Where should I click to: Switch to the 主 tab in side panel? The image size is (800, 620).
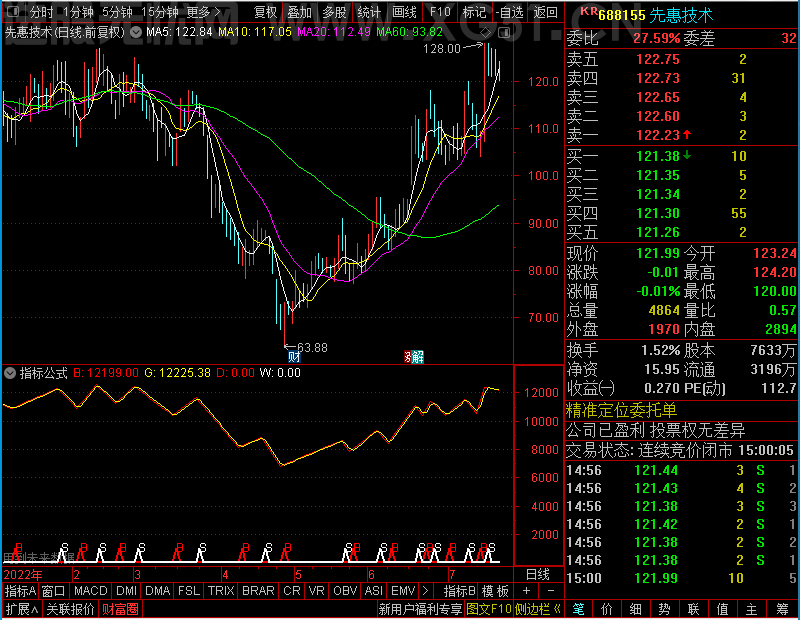point(752,609)
